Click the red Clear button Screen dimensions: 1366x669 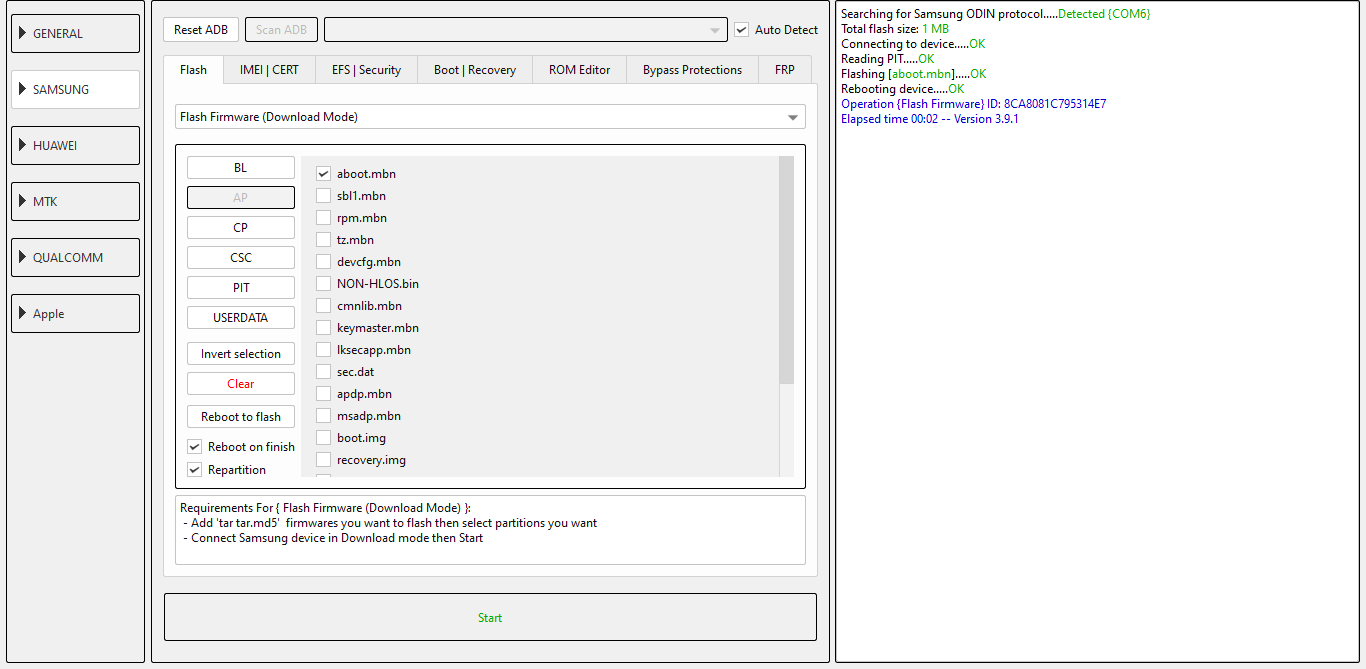[x=241, y=384]
